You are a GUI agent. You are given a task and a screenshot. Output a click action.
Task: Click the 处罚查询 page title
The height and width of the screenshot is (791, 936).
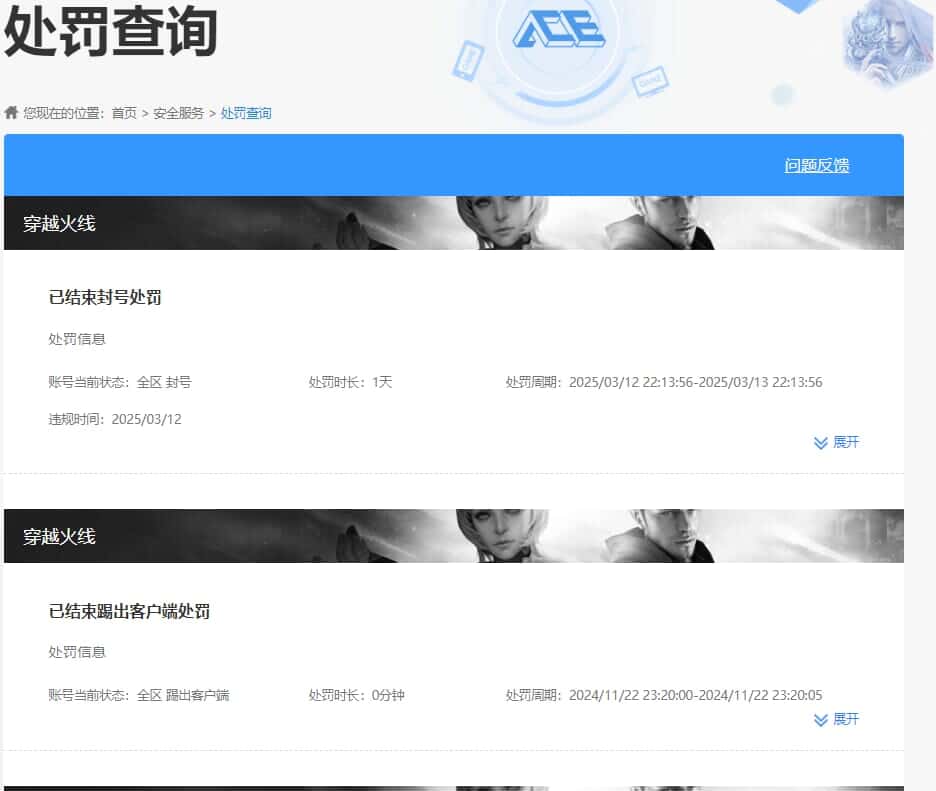110,31
